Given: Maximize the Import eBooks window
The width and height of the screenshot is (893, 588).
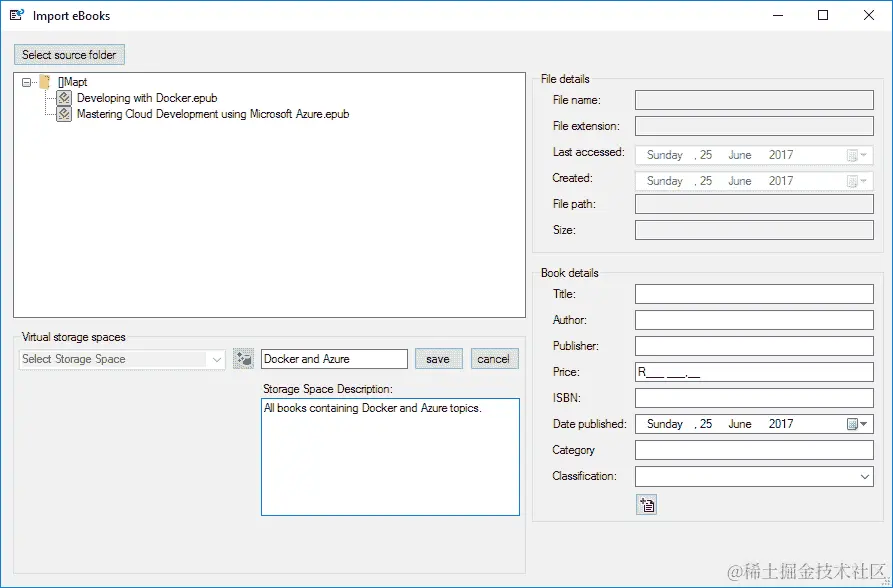Looking at the screenshot, I should (x=823, y=15).
